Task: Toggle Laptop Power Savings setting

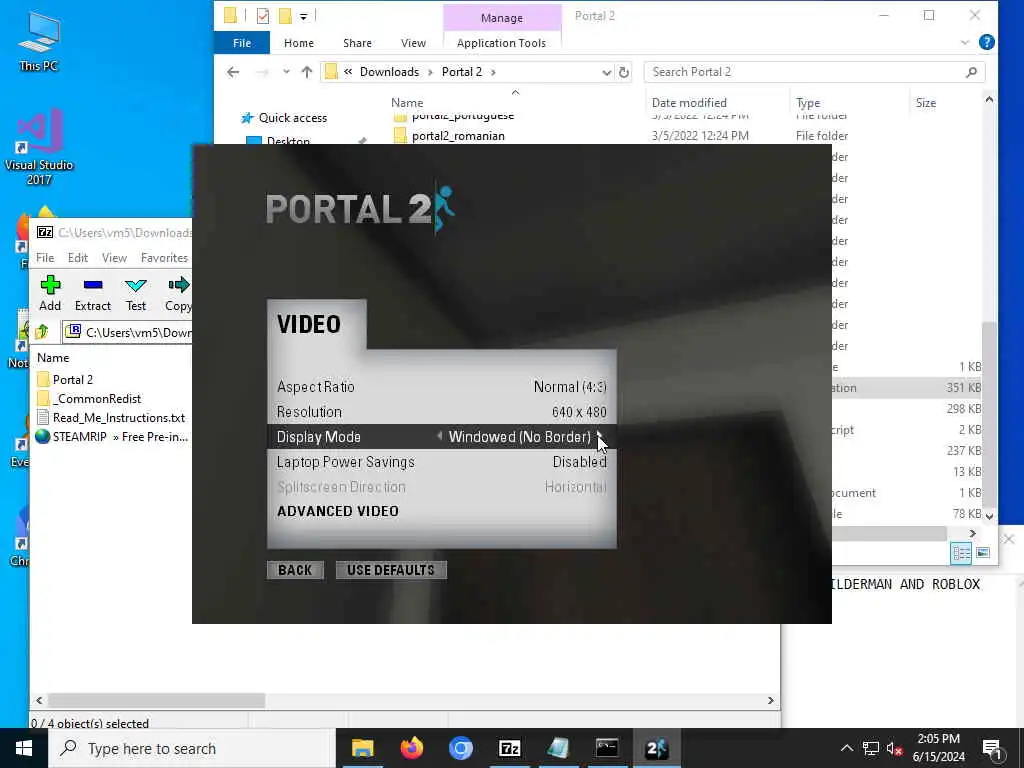Action: pyautogui.click(x=441, y=462)
